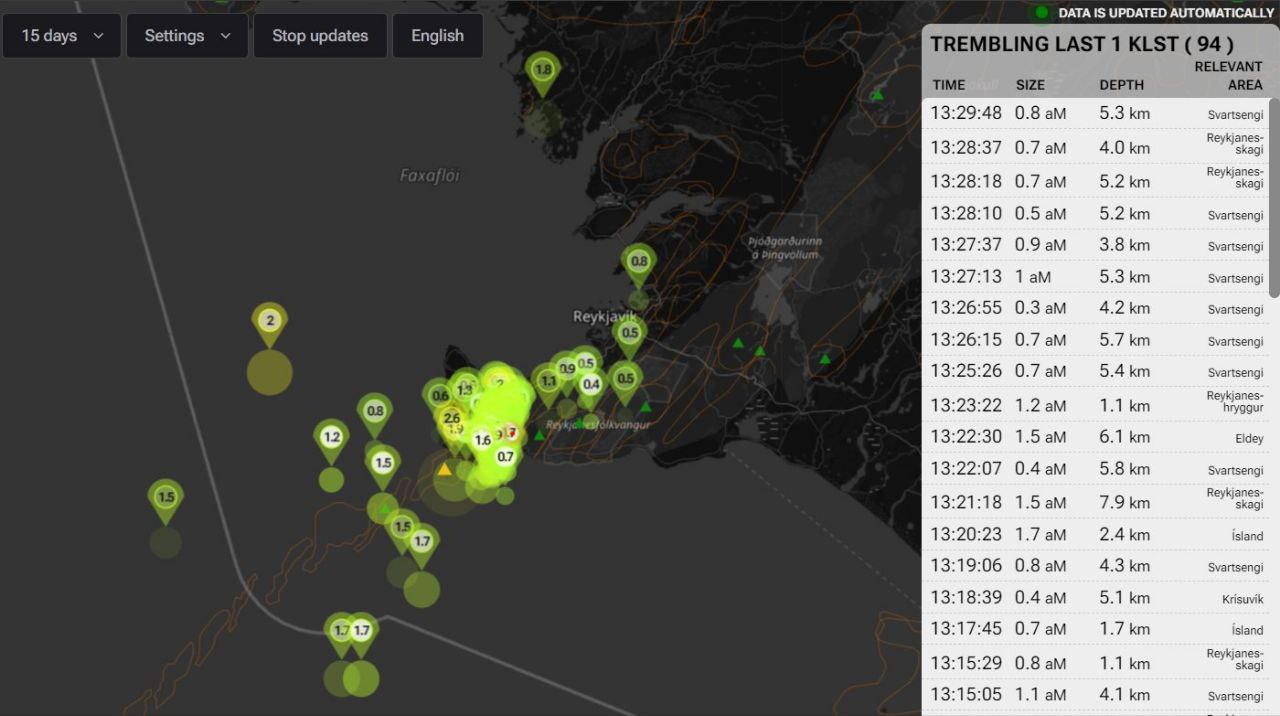Viewport: 1280px width, 716px height.
Task: Click the 0.8 marker north of Reykjavik
Action: 639,263
